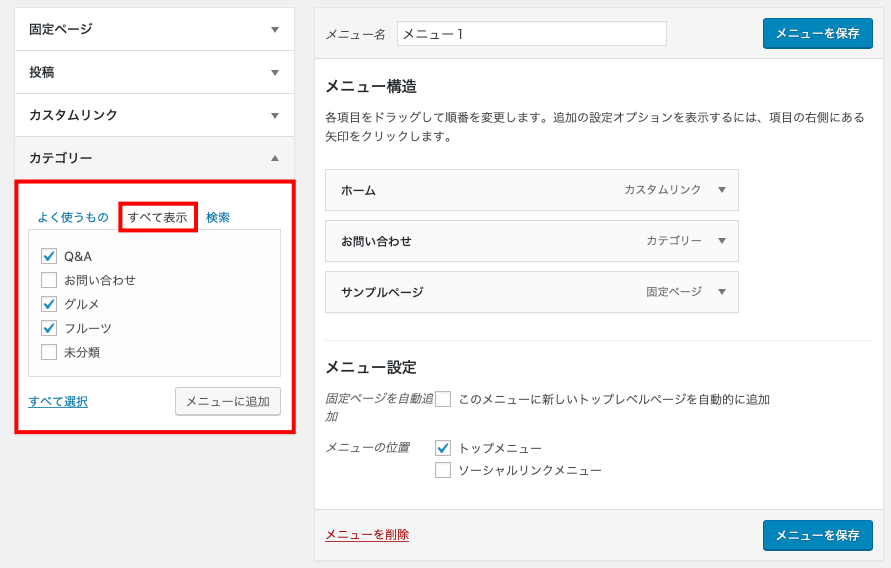Click the すべて選択 link
Screen dimensions: 891x568
coord(58,402)
